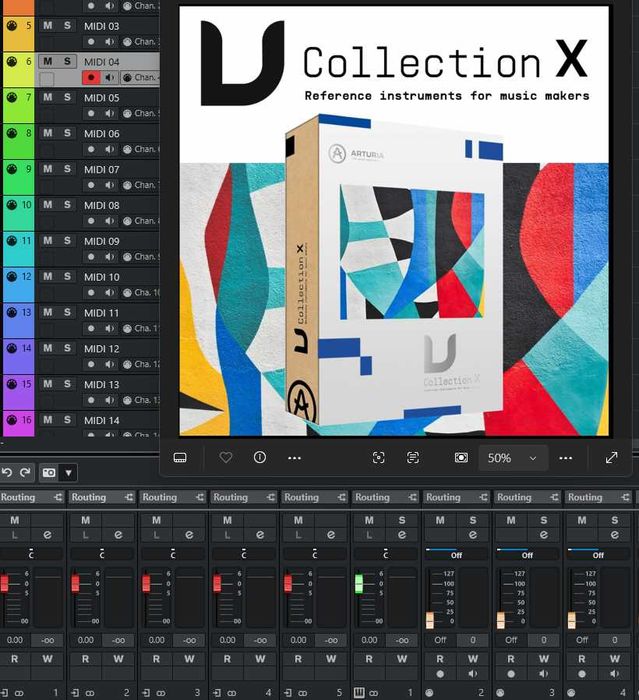Click the V Collection X image in the viewer
This screenshot has height=700, width=639.
coord(394,221)
